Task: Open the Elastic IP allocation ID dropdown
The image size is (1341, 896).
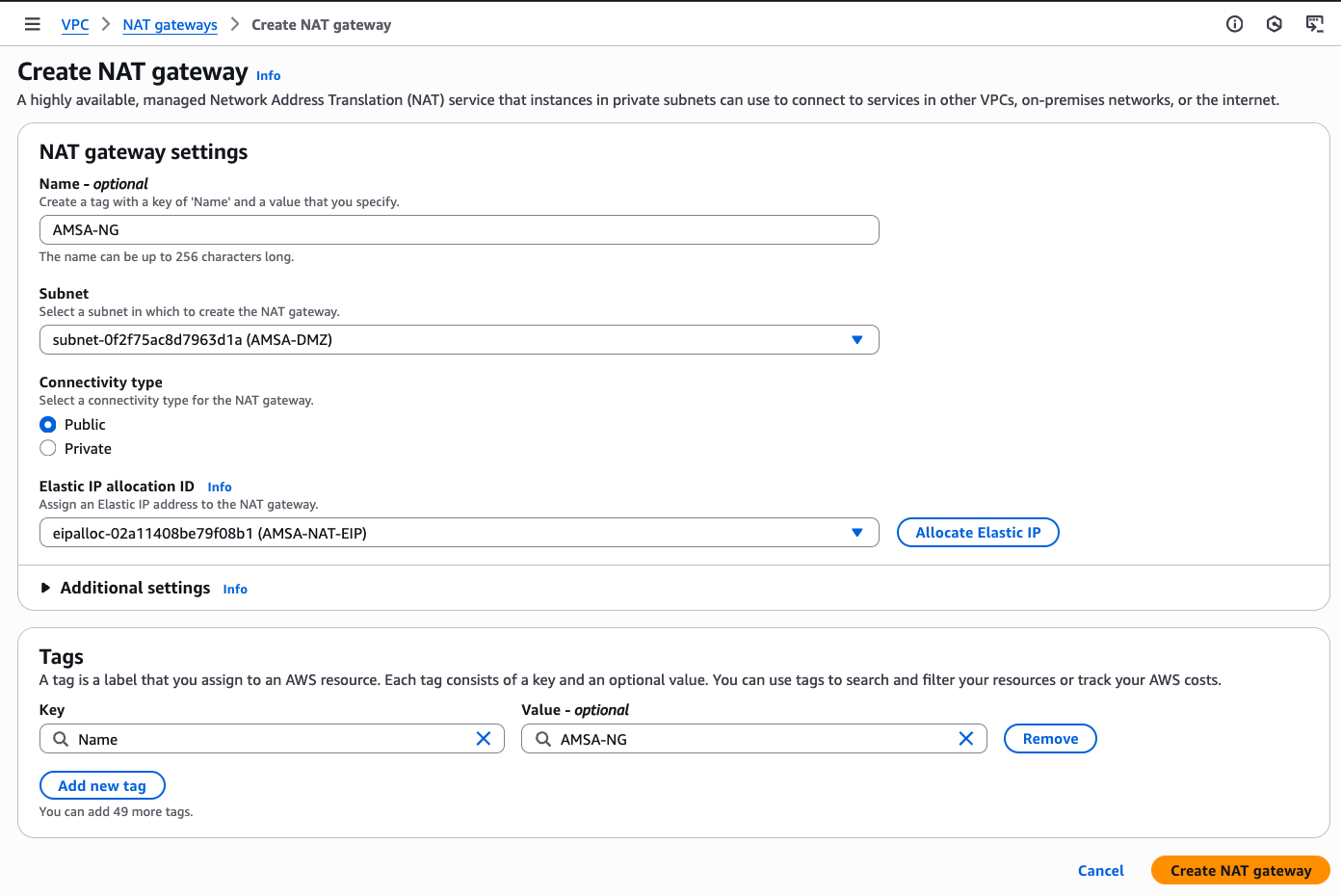Action: click(x=459, y=533)
